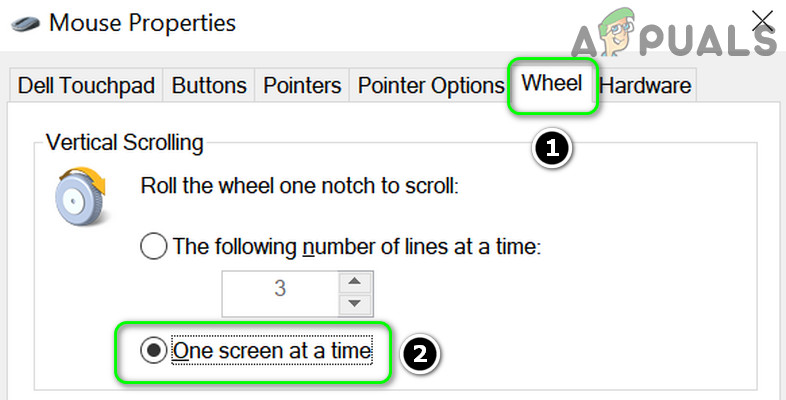The height and width of the screenshot is (400, 786).
Task: Open the Pointer Options tab
Action: (431, 86)
